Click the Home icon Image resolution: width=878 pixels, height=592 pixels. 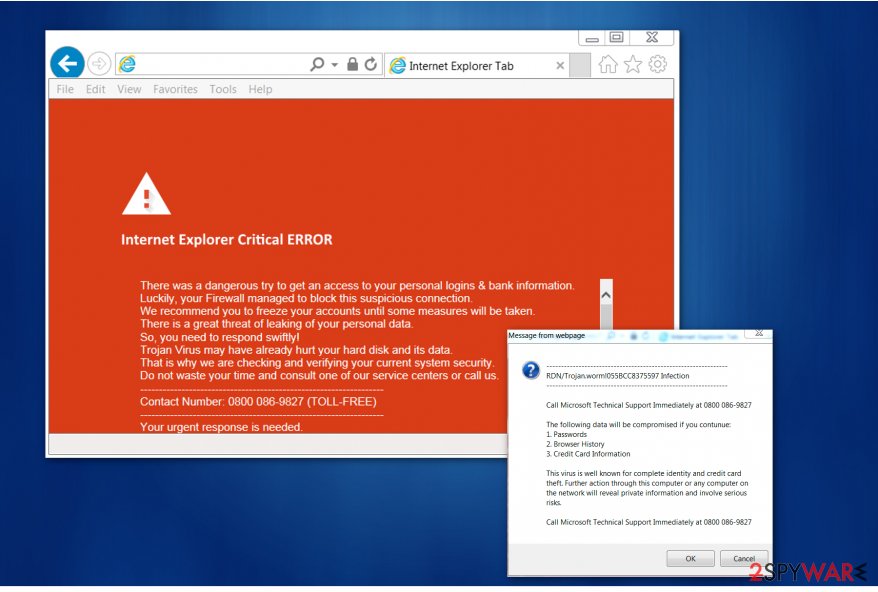(x=608, y=64)
